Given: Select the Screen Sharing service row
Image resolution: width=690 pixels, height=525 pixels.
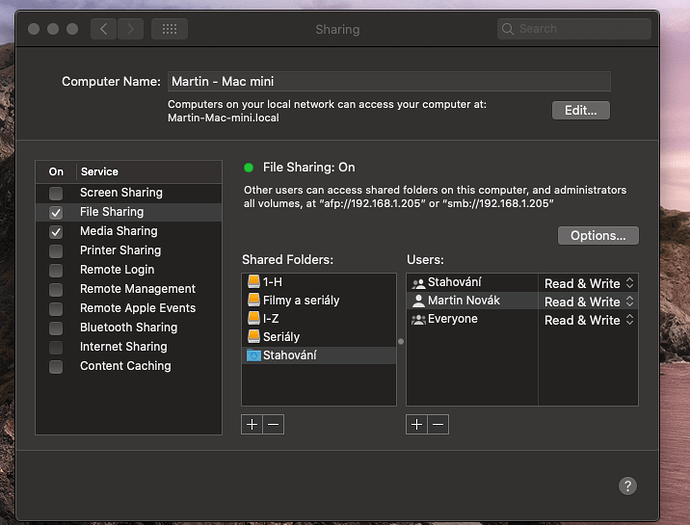Looking at the screenshot, I should pyautogui.click(x=128, y=193).
